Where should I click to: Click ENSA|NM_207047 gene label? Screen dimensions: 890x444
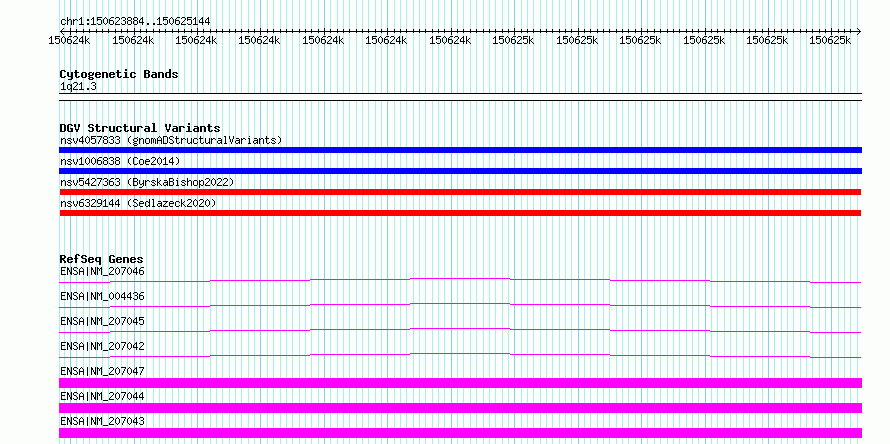point(102,371)
